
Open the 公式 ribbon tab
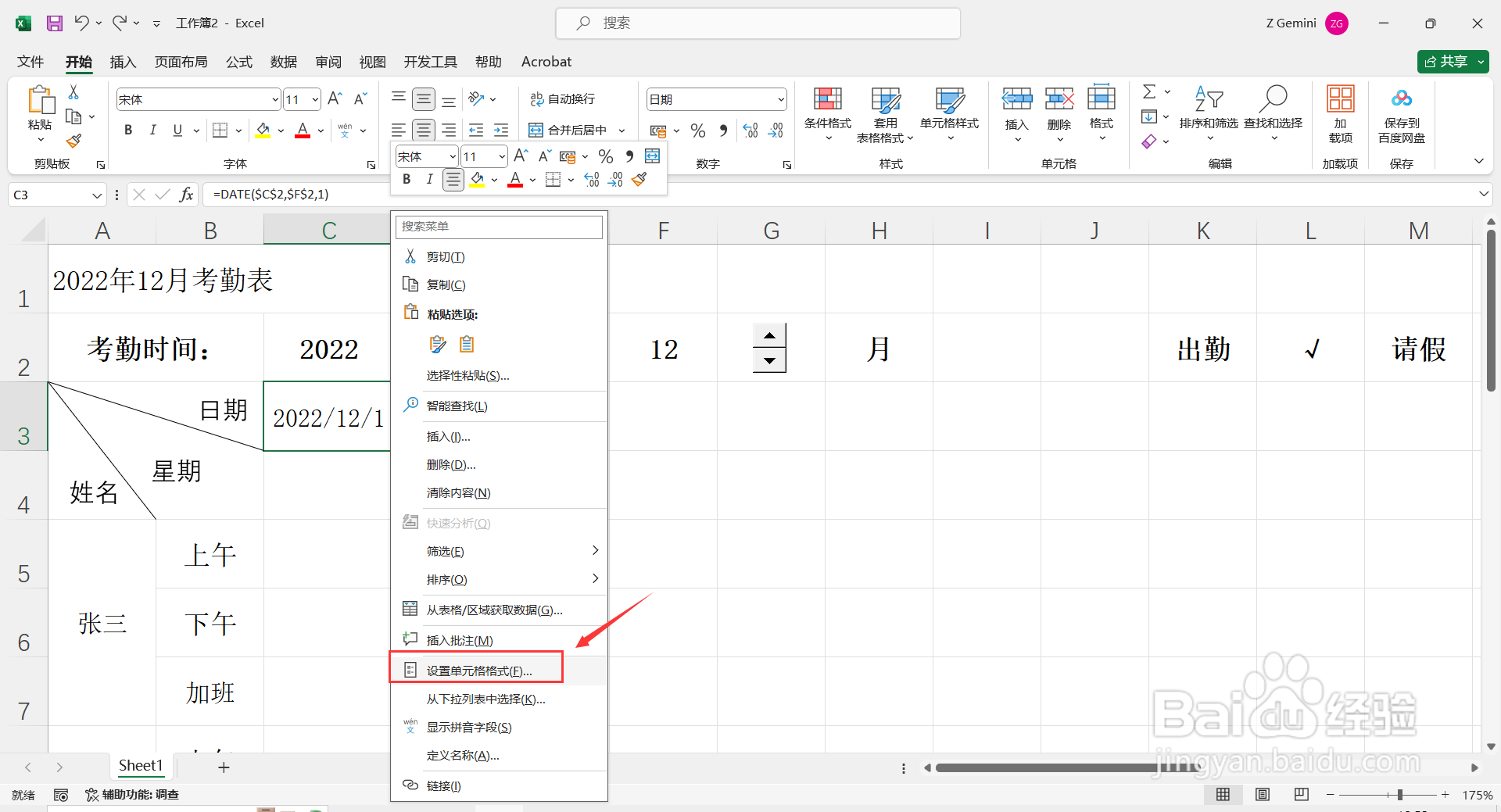239,62
